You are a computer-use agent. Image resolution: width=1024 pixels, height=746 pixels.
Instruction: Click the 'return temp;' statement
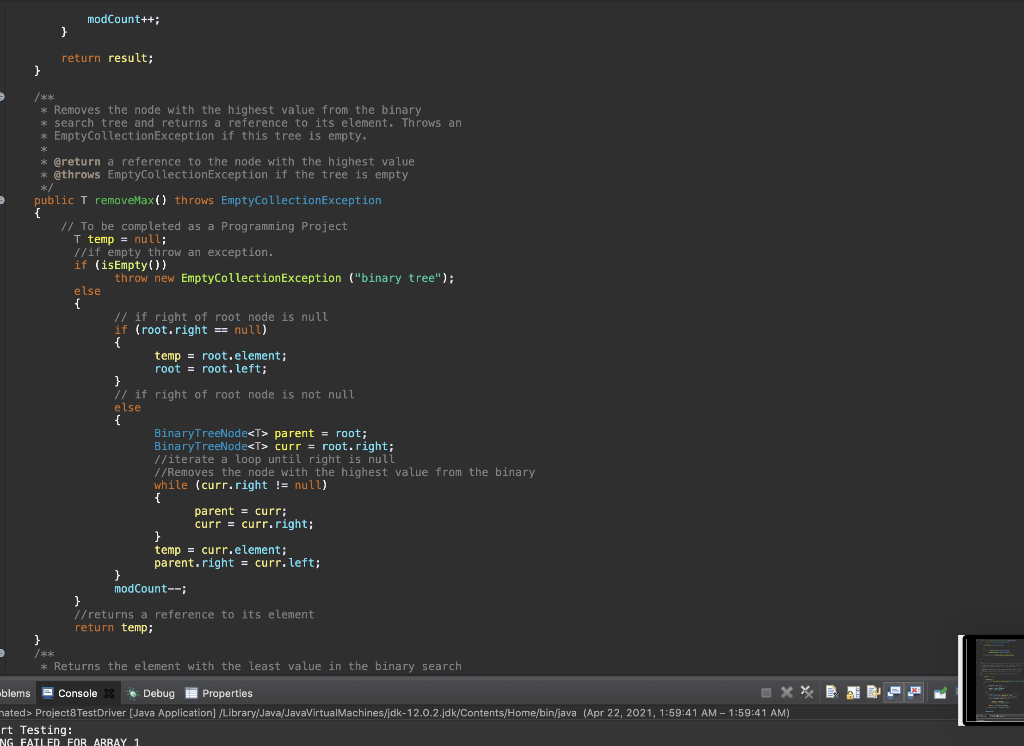[114, 628]
